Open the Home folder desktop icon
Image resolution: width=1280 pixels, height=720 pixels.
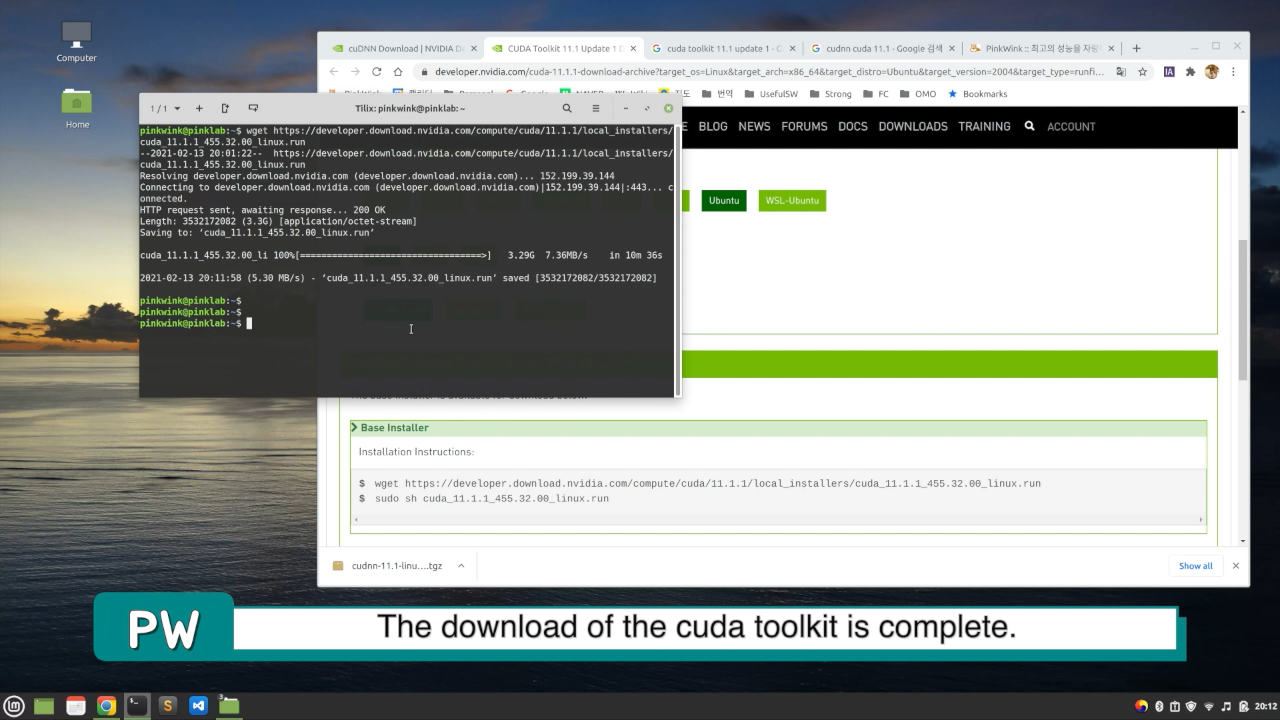click(x=77, y=108)
